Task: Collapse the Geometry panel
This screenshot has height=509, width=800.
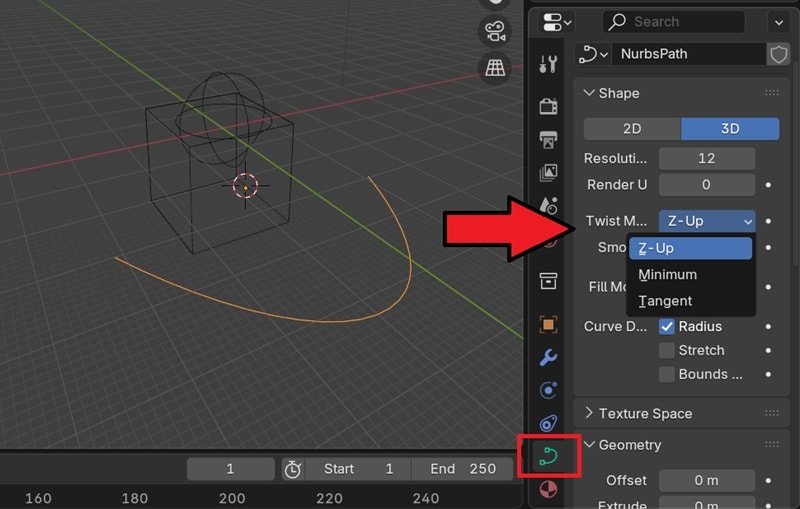Action: pos(590,445)
